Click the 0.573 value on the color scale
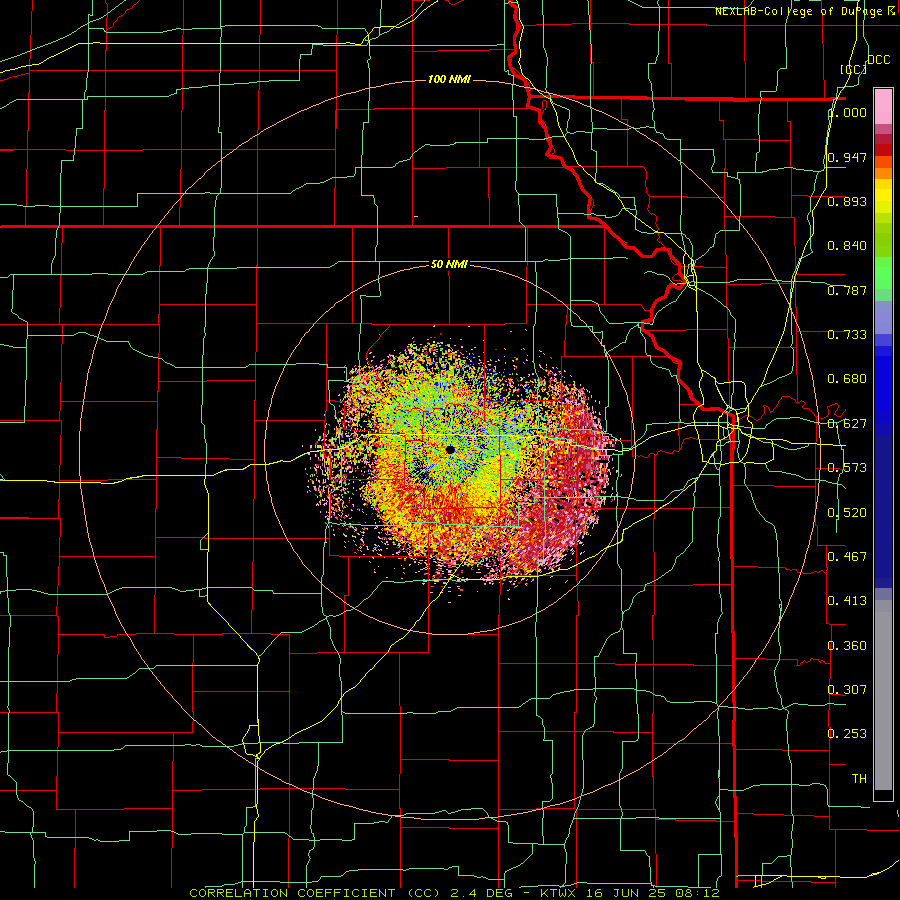 [847, 468]
